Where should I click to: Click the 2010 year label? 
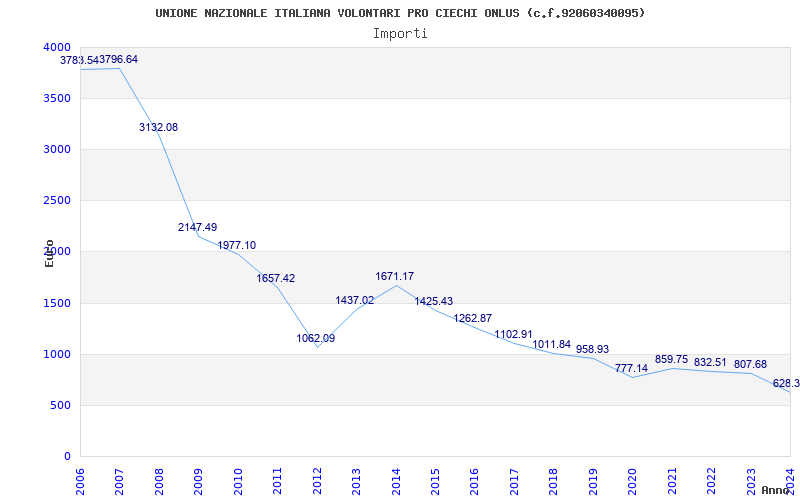coord(238,481)
